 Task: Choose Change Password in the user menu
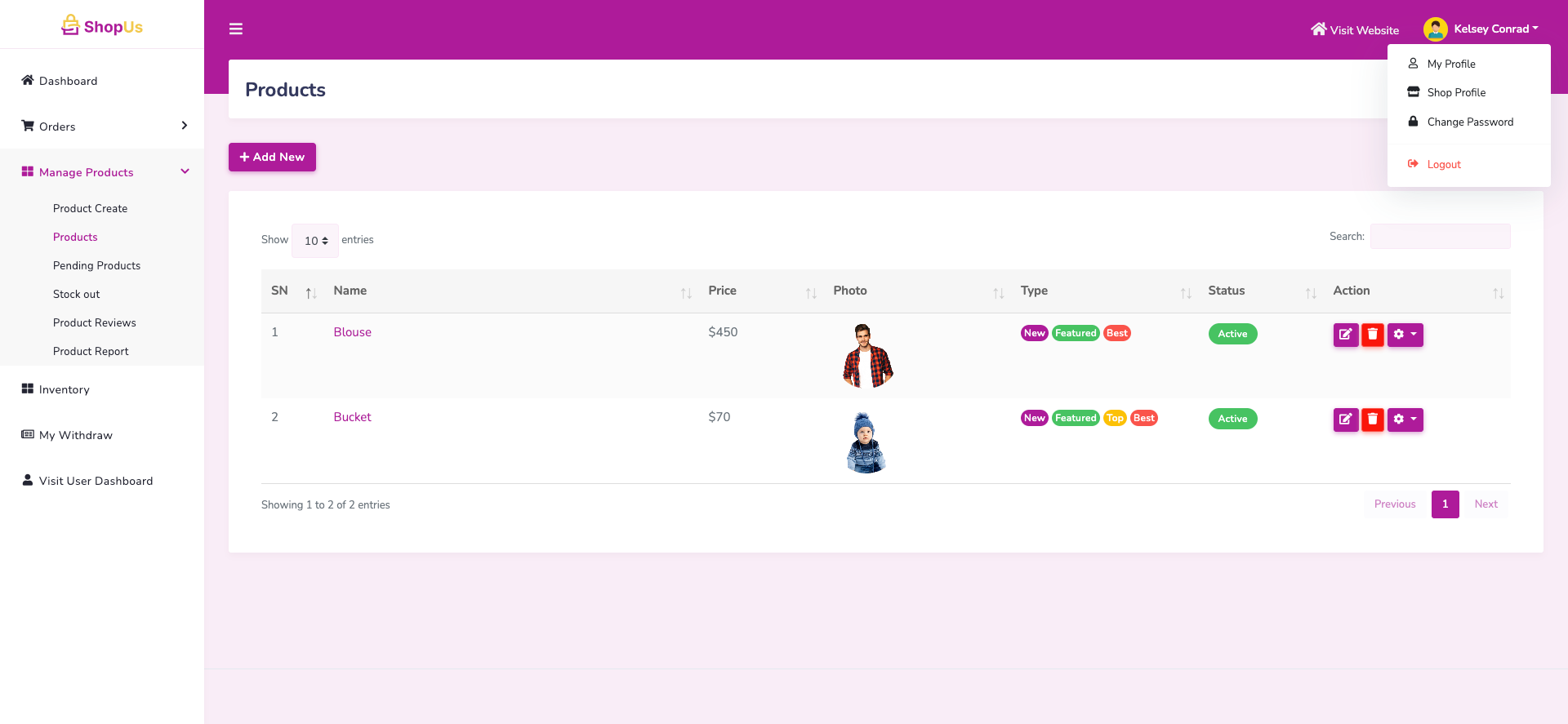click(1469, 122)
